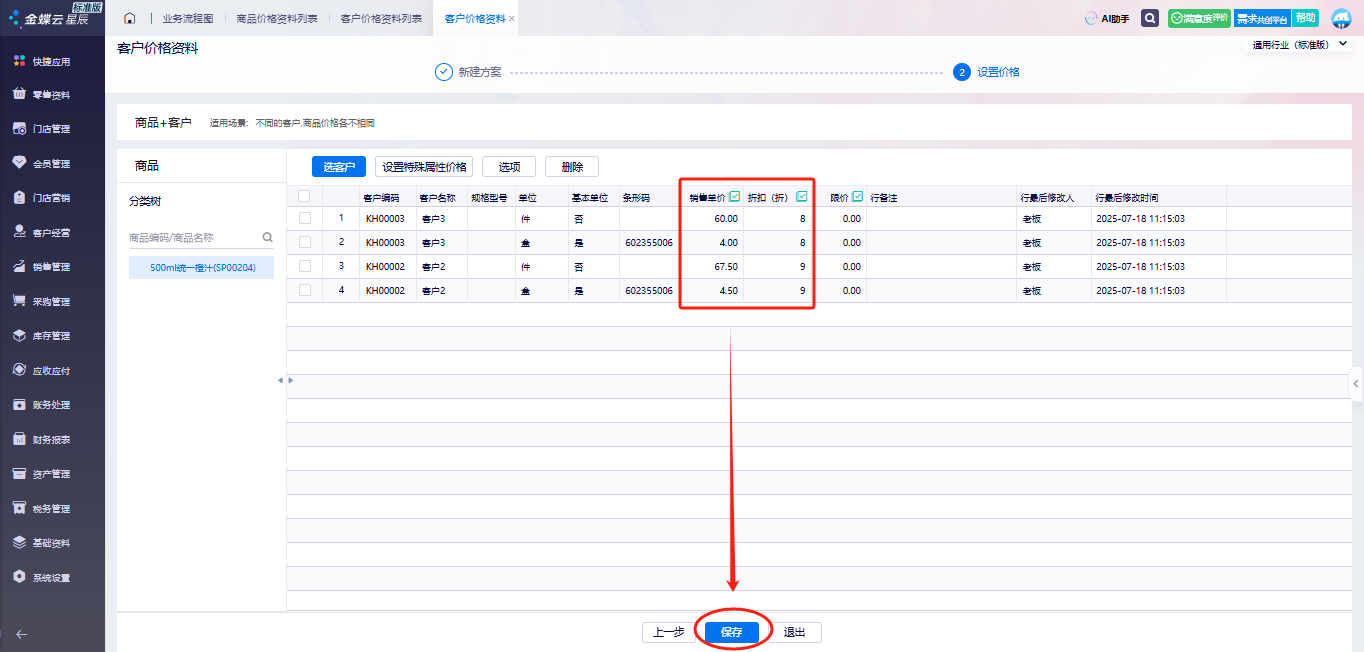Toggle the 销售单价 column header checkbox

tap(735, 197)
